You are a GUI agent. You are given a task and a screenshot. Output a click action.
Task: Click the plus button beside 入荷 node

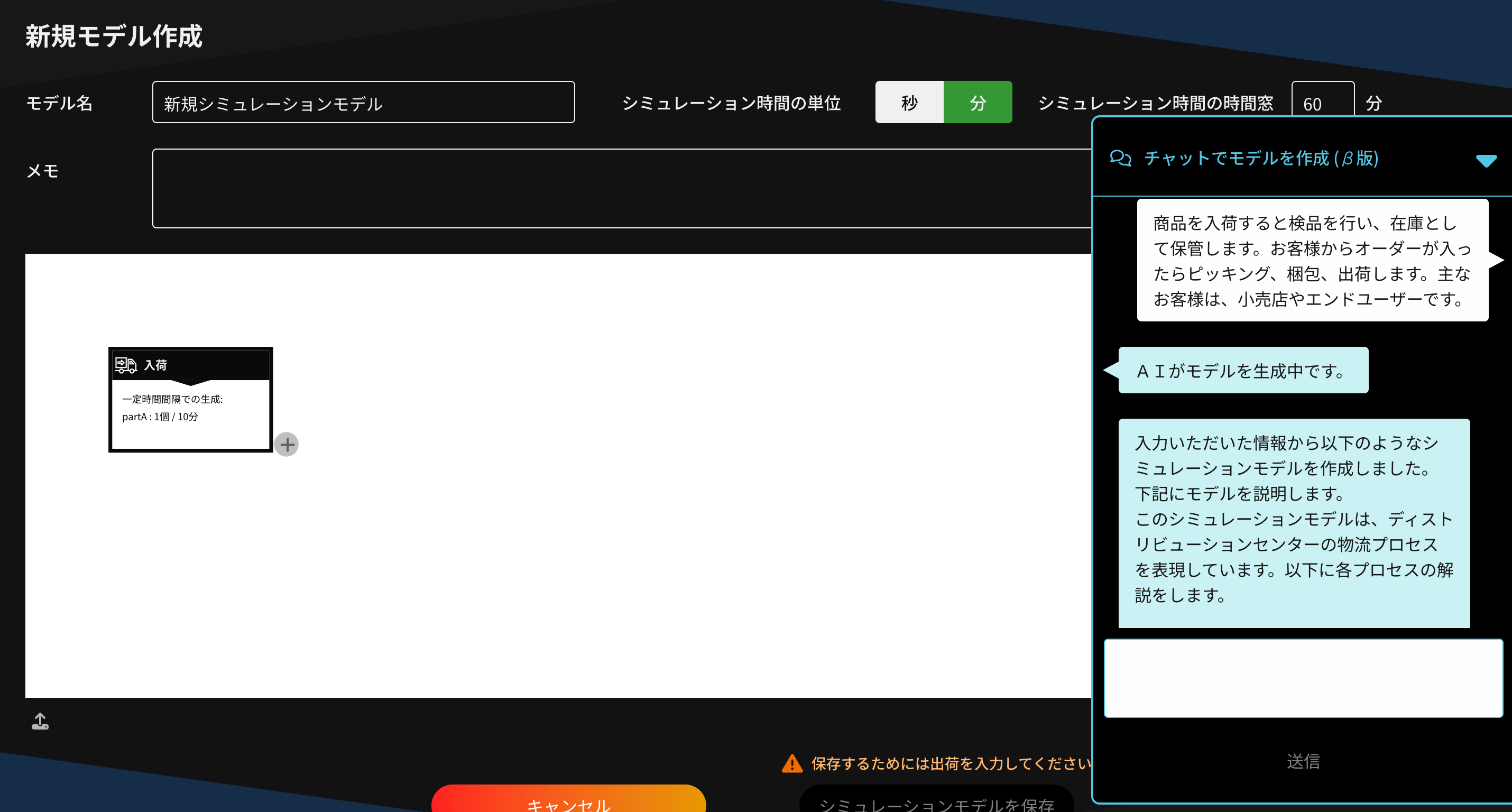click(x=287, y=445)
